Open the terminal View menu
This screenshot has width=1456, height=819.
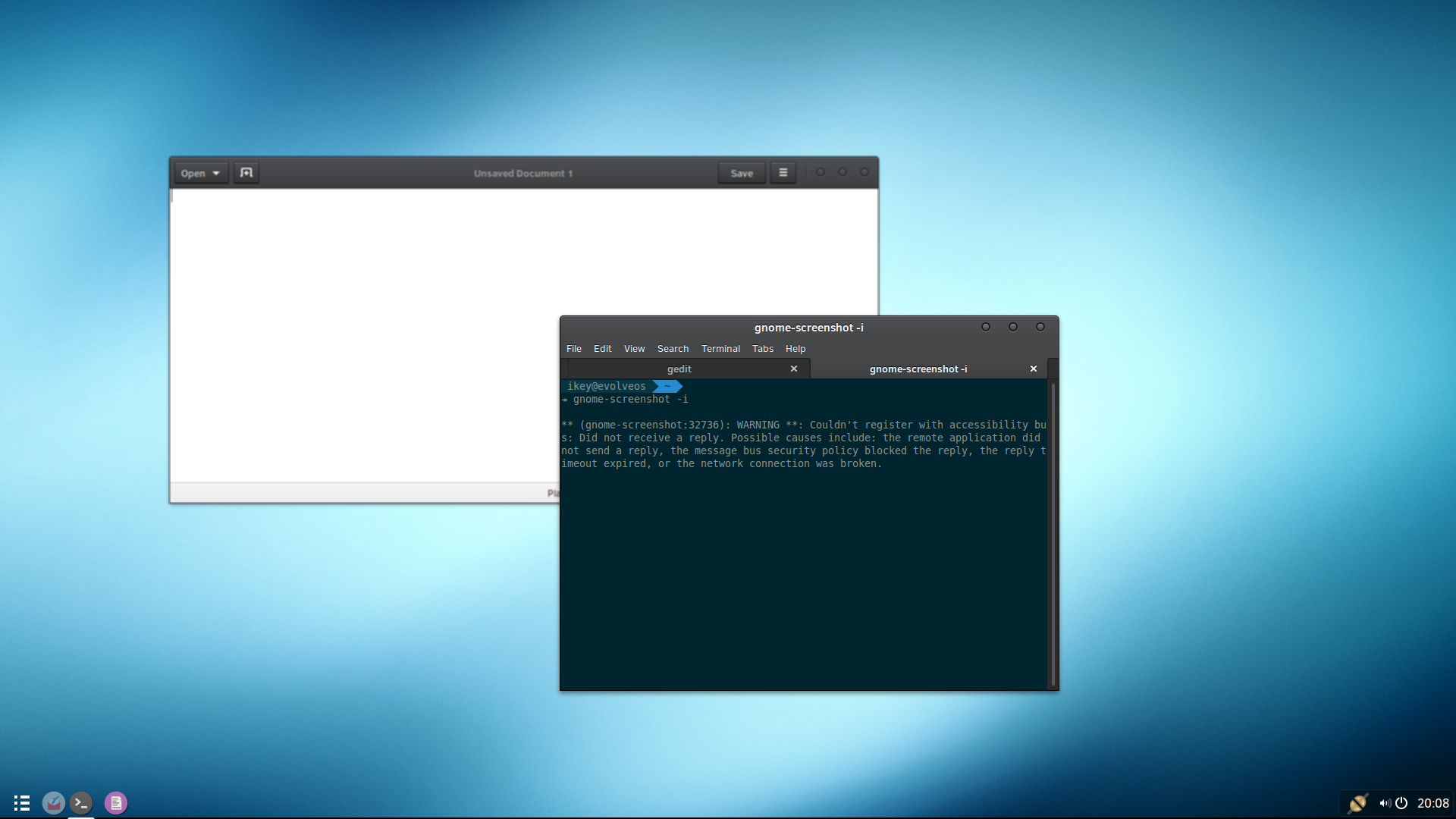click(x=634, y=349)
